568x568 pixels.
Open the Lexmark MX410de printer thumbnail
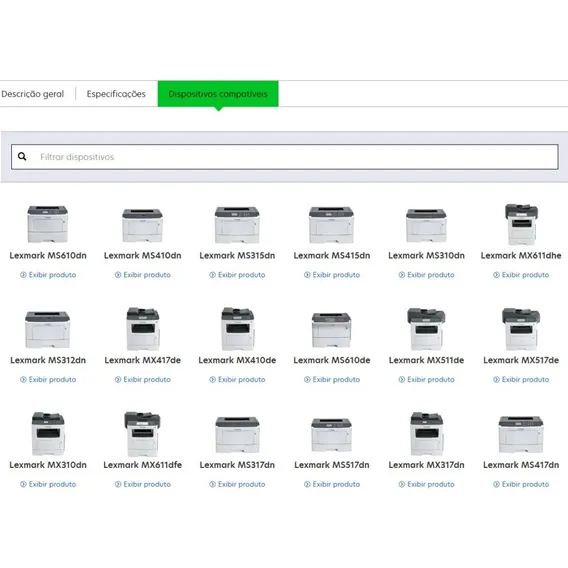pos(237,329)
